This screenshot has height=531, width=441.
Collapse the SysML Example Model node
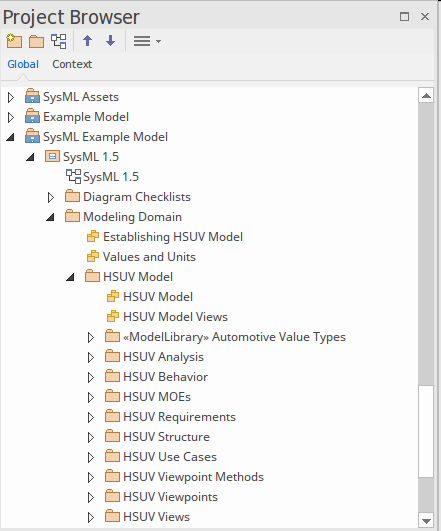[x=11, y=137]
